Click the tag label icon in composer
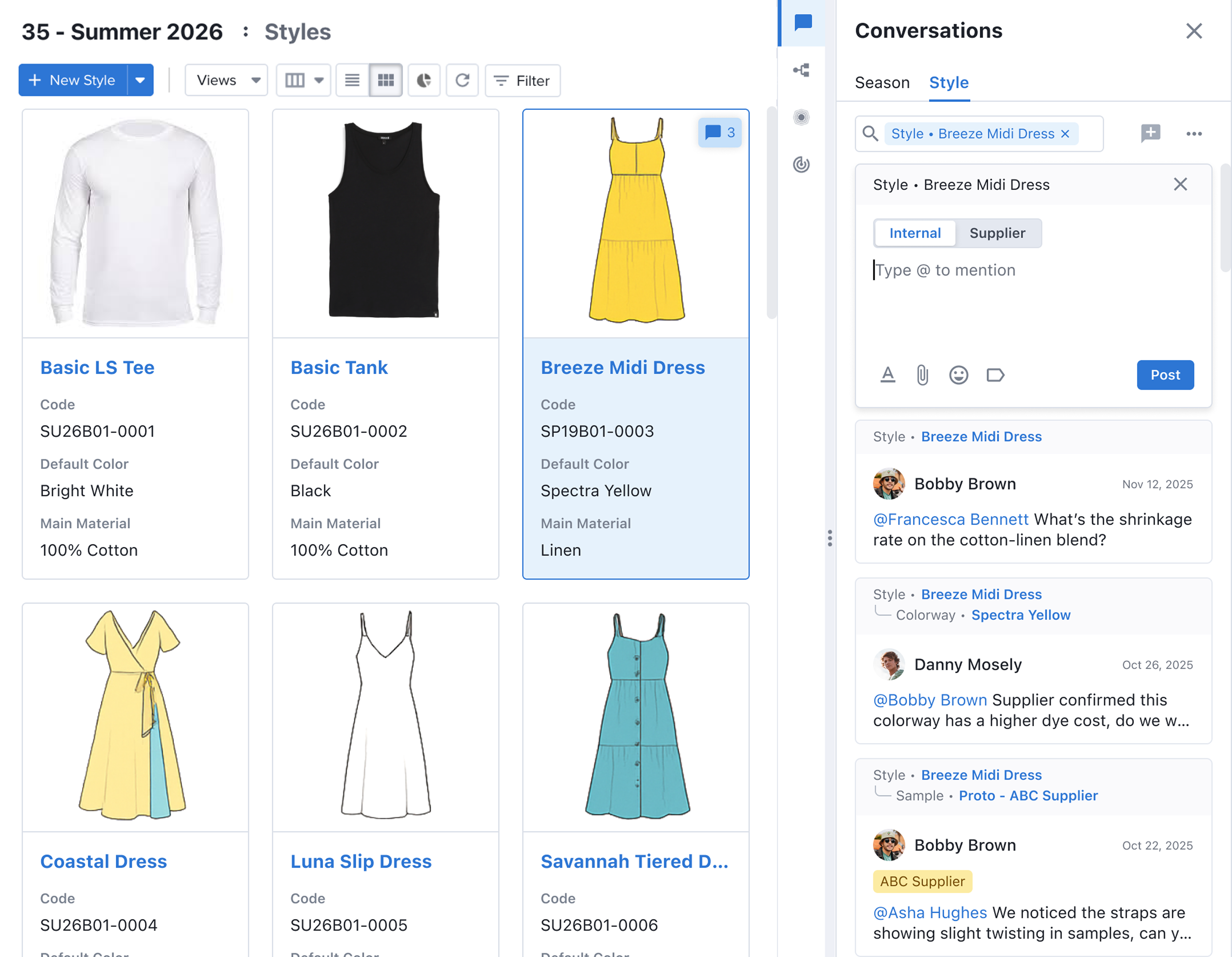The width and height of the screenshot is (1232, 957). (x=995, y=375)
